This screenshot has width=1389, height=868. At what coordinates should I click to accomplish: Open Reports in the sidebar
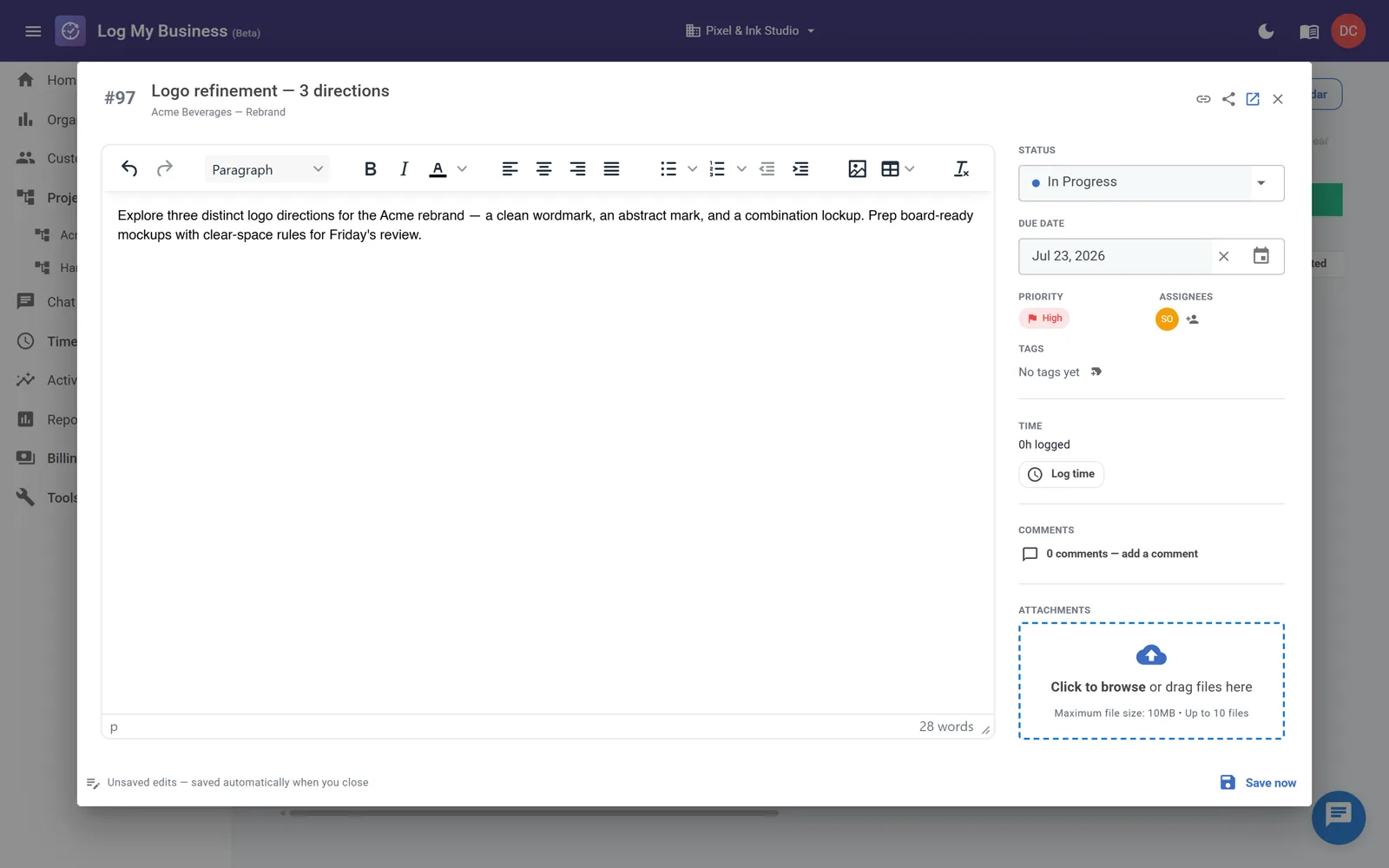coord(47,419)
